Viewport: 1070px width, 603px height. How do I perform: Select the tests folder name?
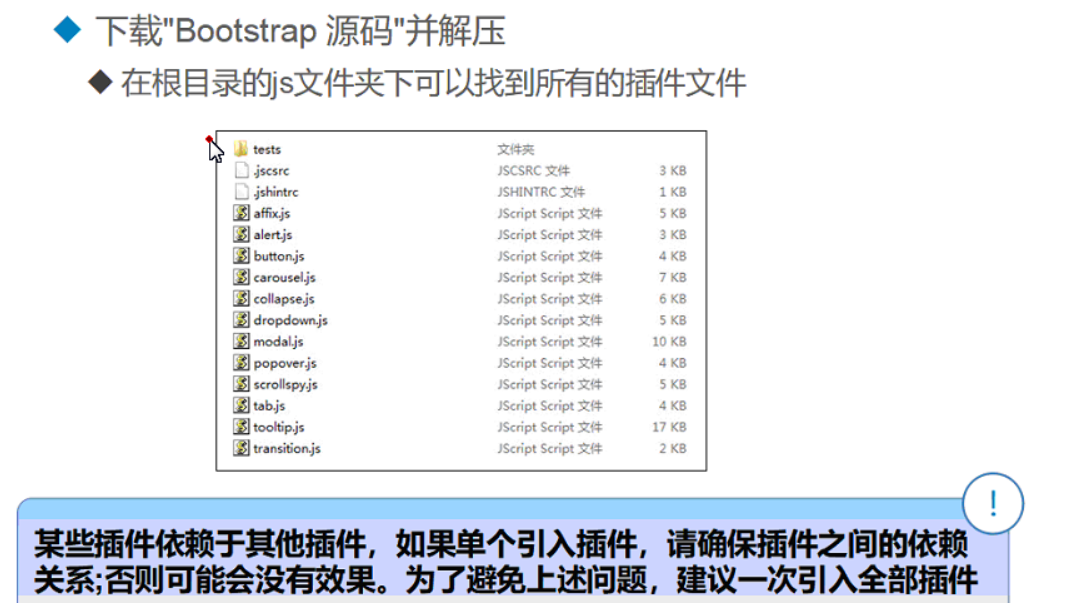(x=267, y=149)
